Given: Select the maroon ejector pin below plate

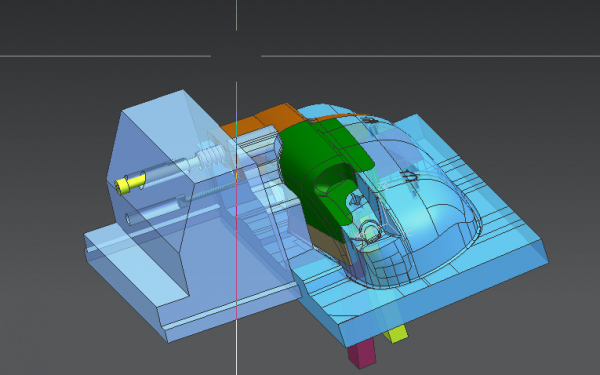Looking at the screenshot, I should click(362, 352).
